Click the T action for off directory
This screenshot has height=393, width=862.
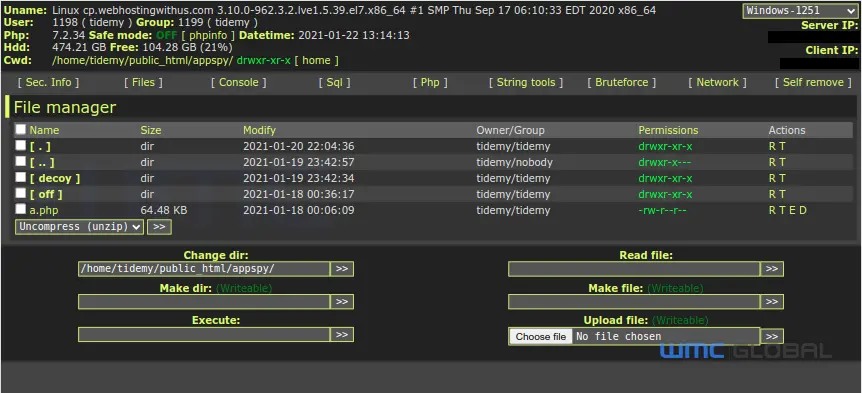point(782,195)
